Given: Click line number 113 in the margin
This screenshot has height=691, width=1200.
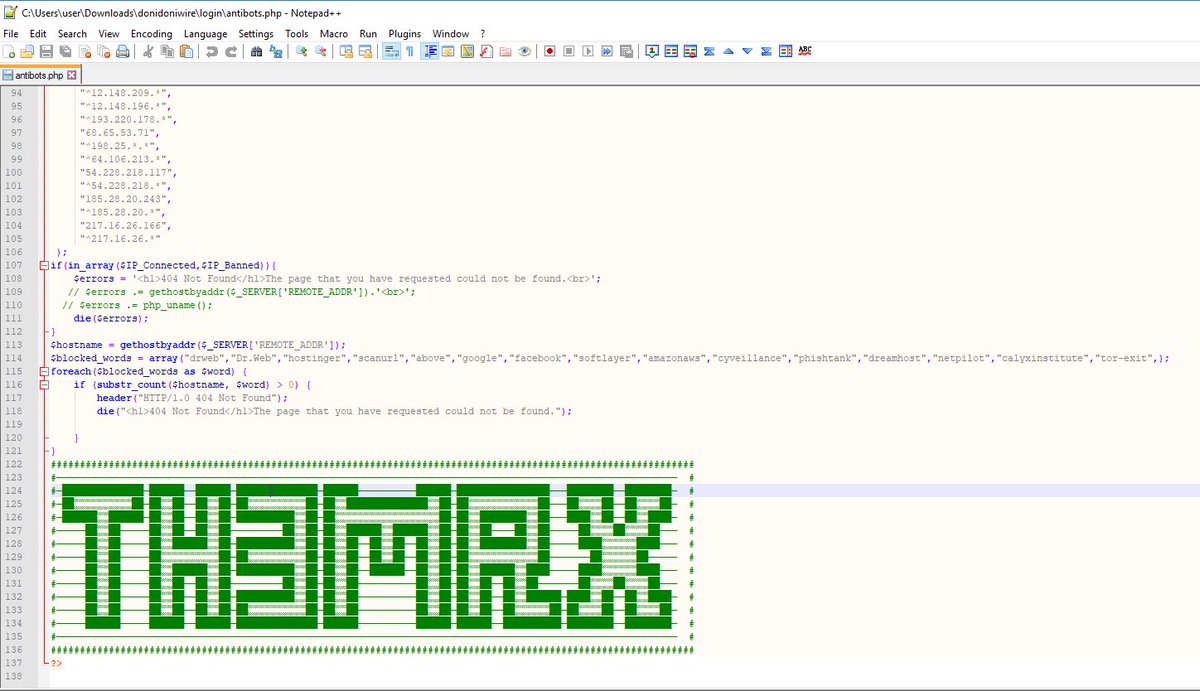Looking at the screenshot, I should point(13,344).
